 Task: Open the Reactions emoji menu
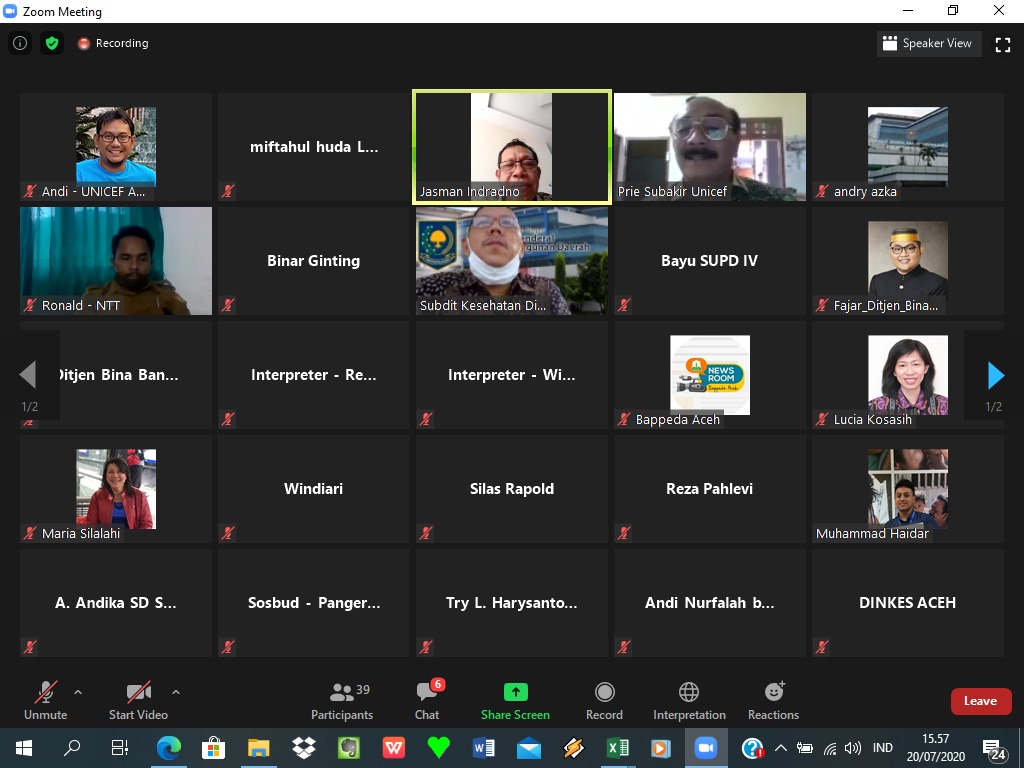click(x=773, y=692)
